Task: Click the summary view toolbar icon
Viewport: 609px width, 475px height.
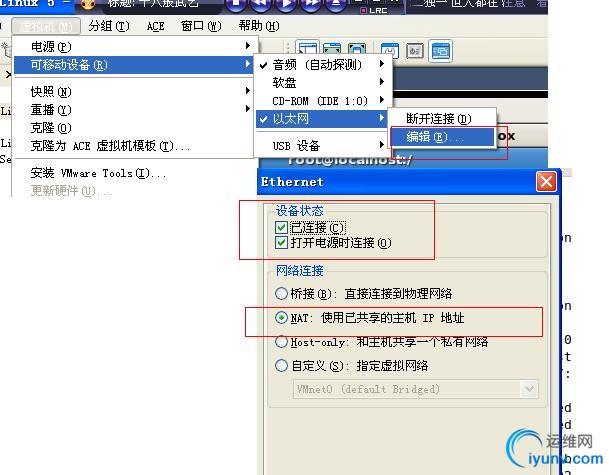Action: tap(390, 51)
